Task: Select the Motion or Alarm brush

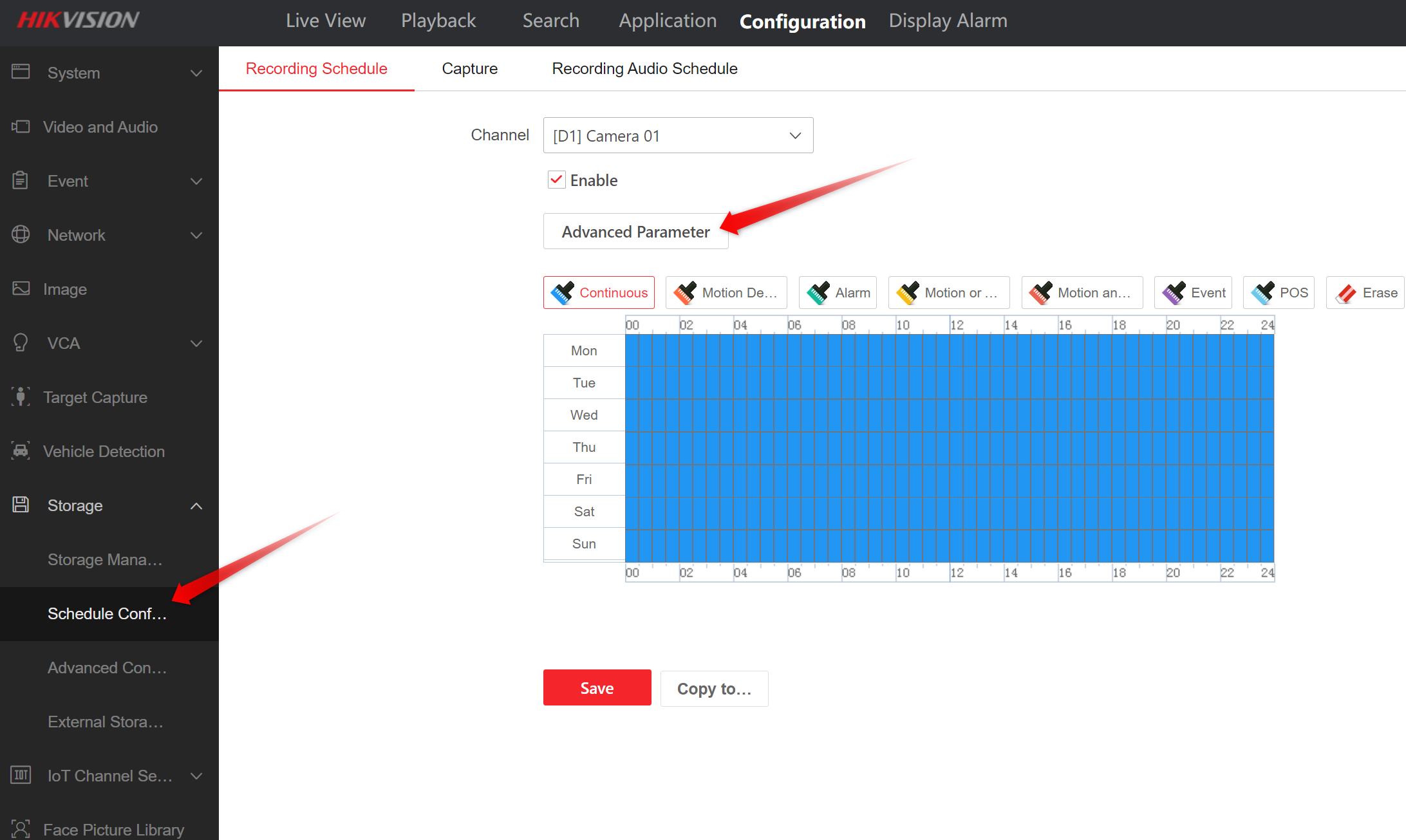Action: click(x=949, y=293)
